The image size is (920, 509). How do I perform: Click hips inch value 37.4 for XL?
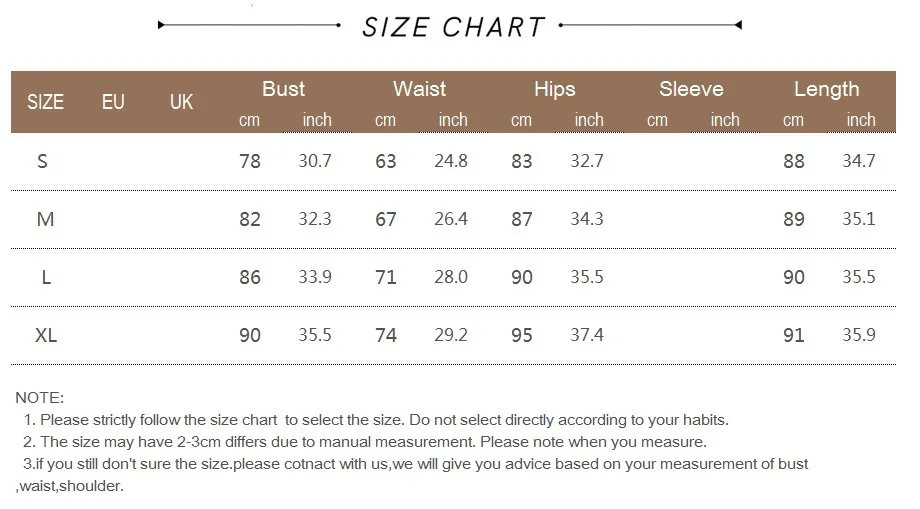tap(587, 336)
